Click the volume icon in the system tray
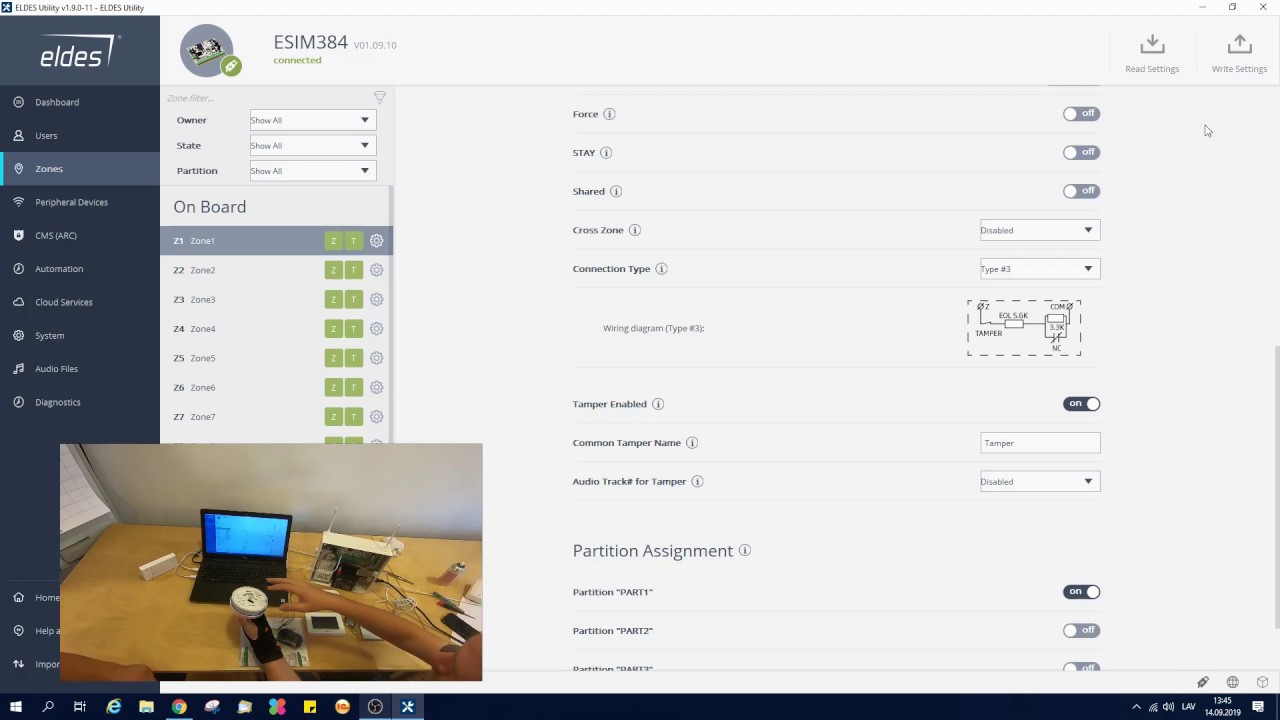This screenshot has width=1280, height=720. 1168,707
